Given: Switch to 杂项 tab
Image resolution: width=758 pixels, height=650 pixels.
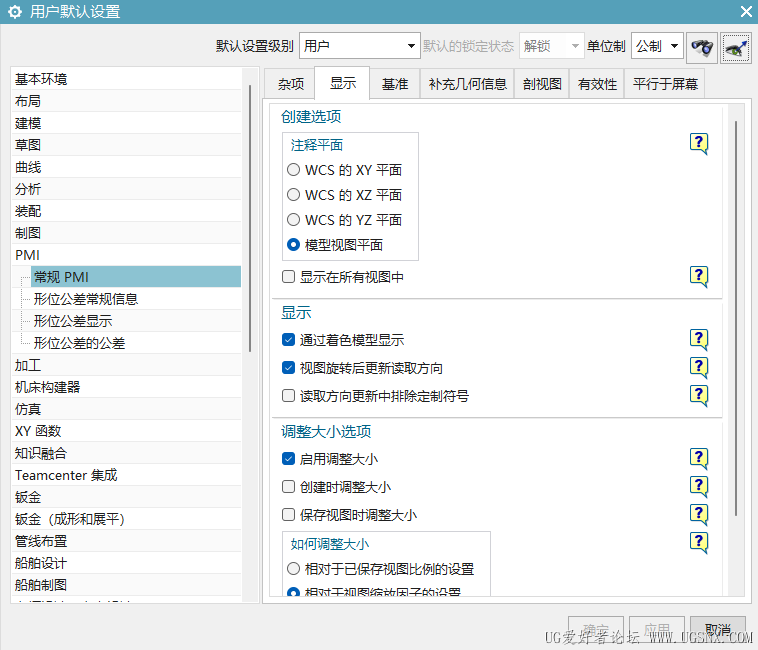Looking at the screenshot, I should [x=291, y=84].
